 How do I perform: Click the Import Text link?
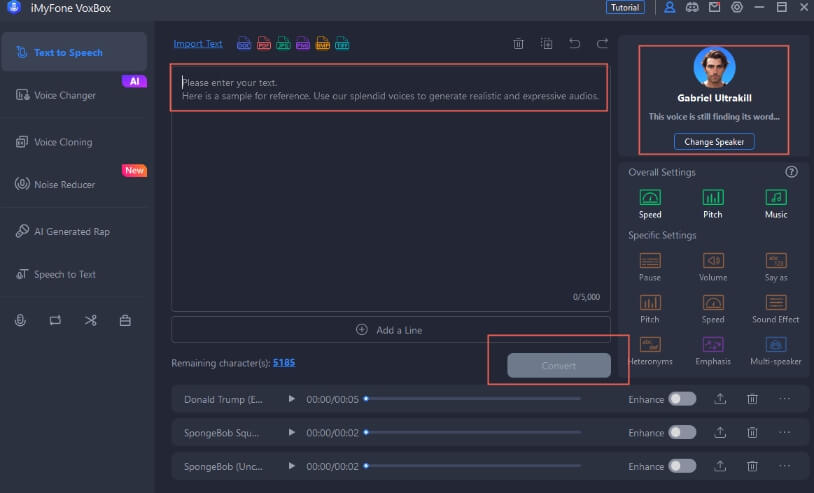click(x=198, y=44)
